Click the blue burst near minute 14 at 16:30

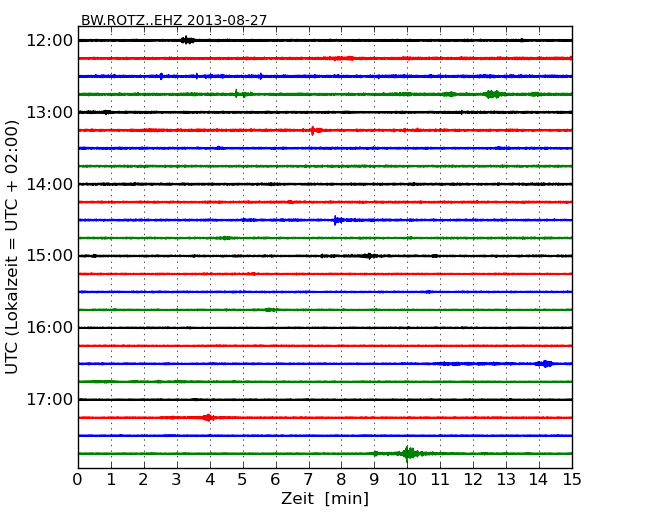(x=545, y=364)
